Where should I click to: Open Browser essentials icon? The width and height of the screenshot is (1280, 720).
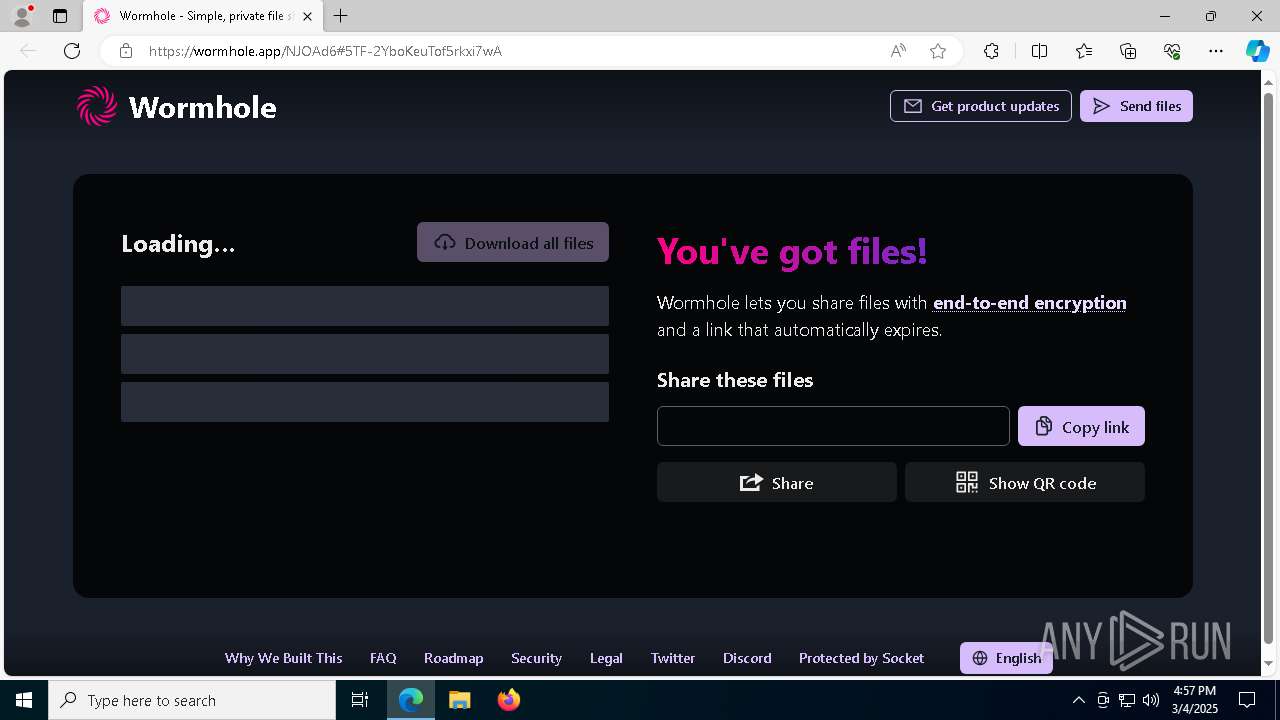(x=1172, y=51)
